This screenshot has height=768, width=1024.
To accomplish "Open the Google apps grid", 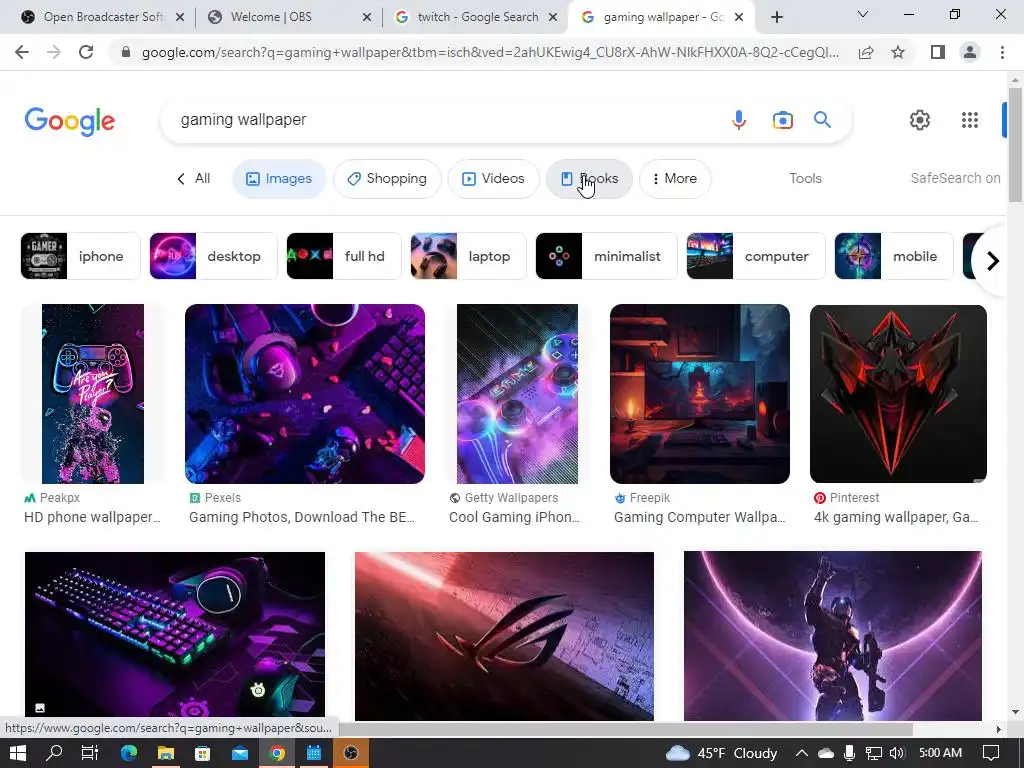I will [970, 120].
